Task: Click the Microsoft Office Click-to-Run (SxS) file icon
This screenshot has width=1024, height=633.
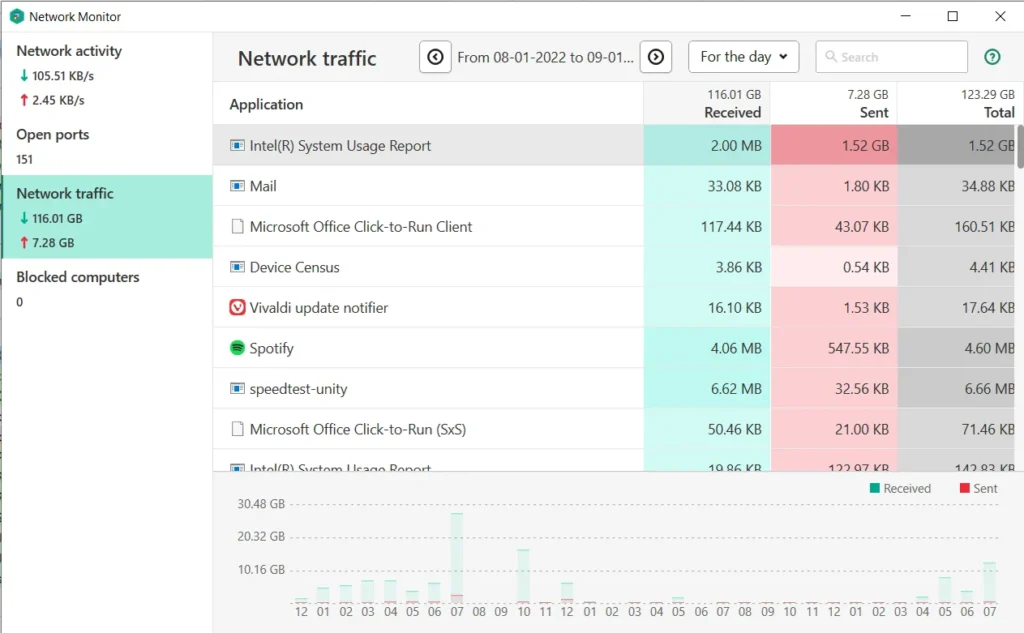Action: 237,429
